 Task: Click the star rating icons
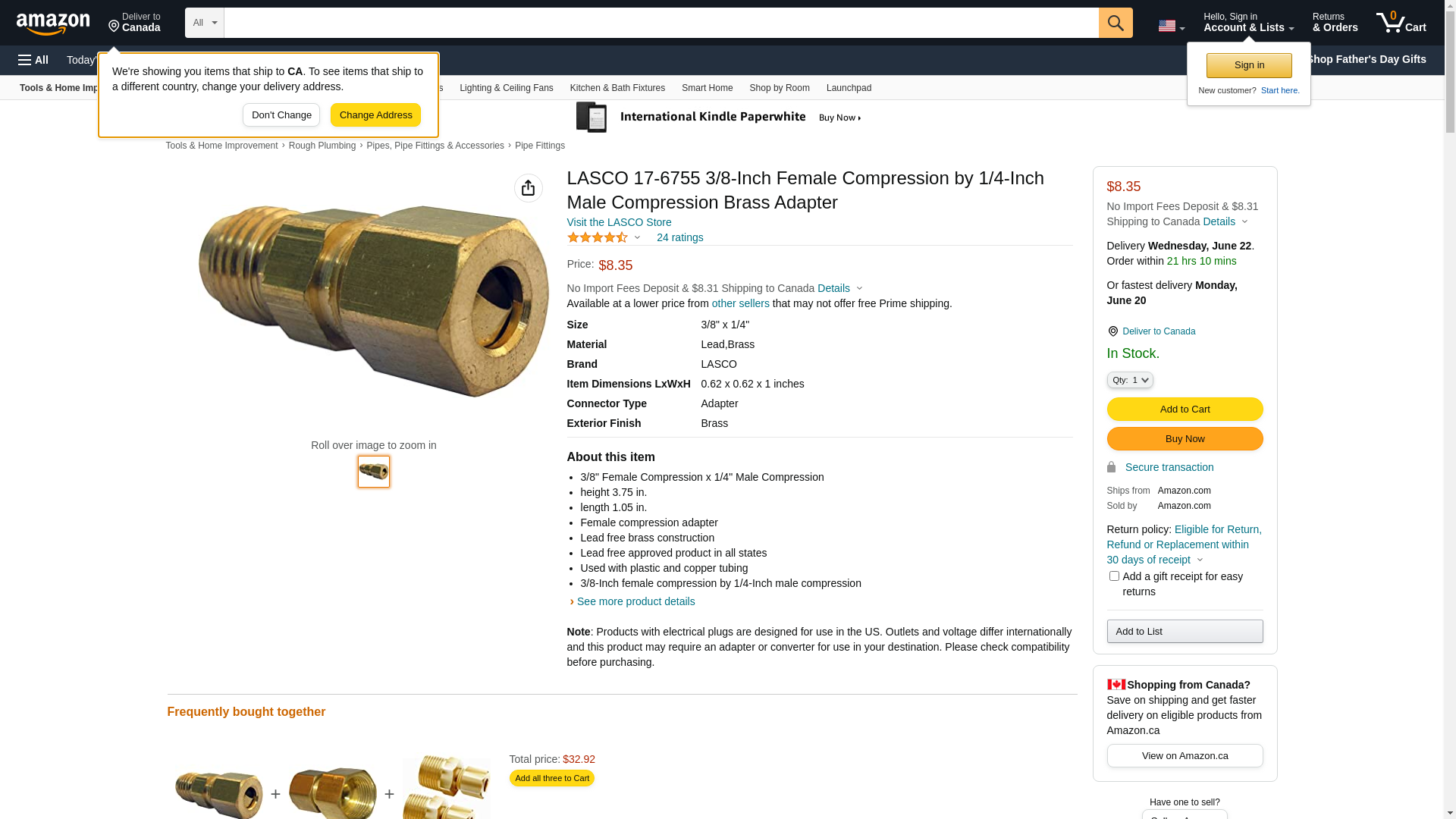coord(598,237)
